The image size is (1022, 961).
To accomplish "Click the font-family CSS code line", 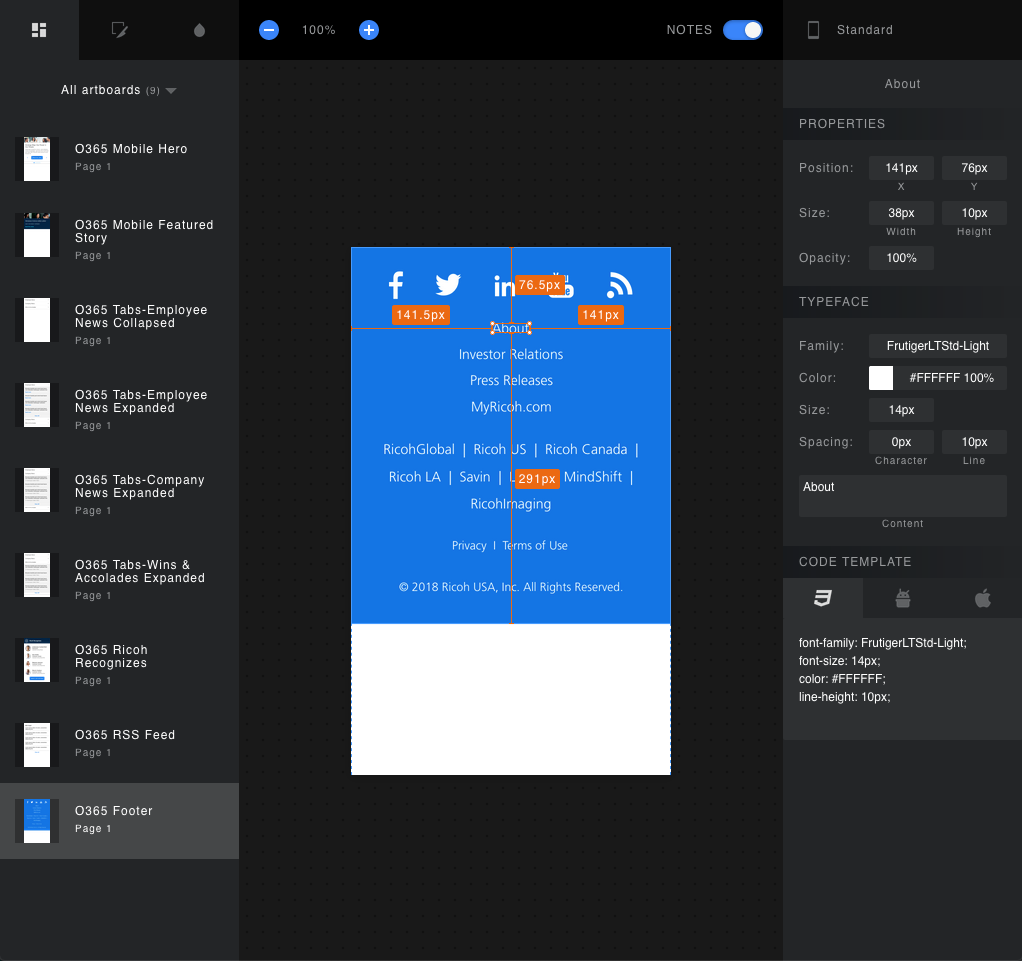I will [x=883, y=643].
